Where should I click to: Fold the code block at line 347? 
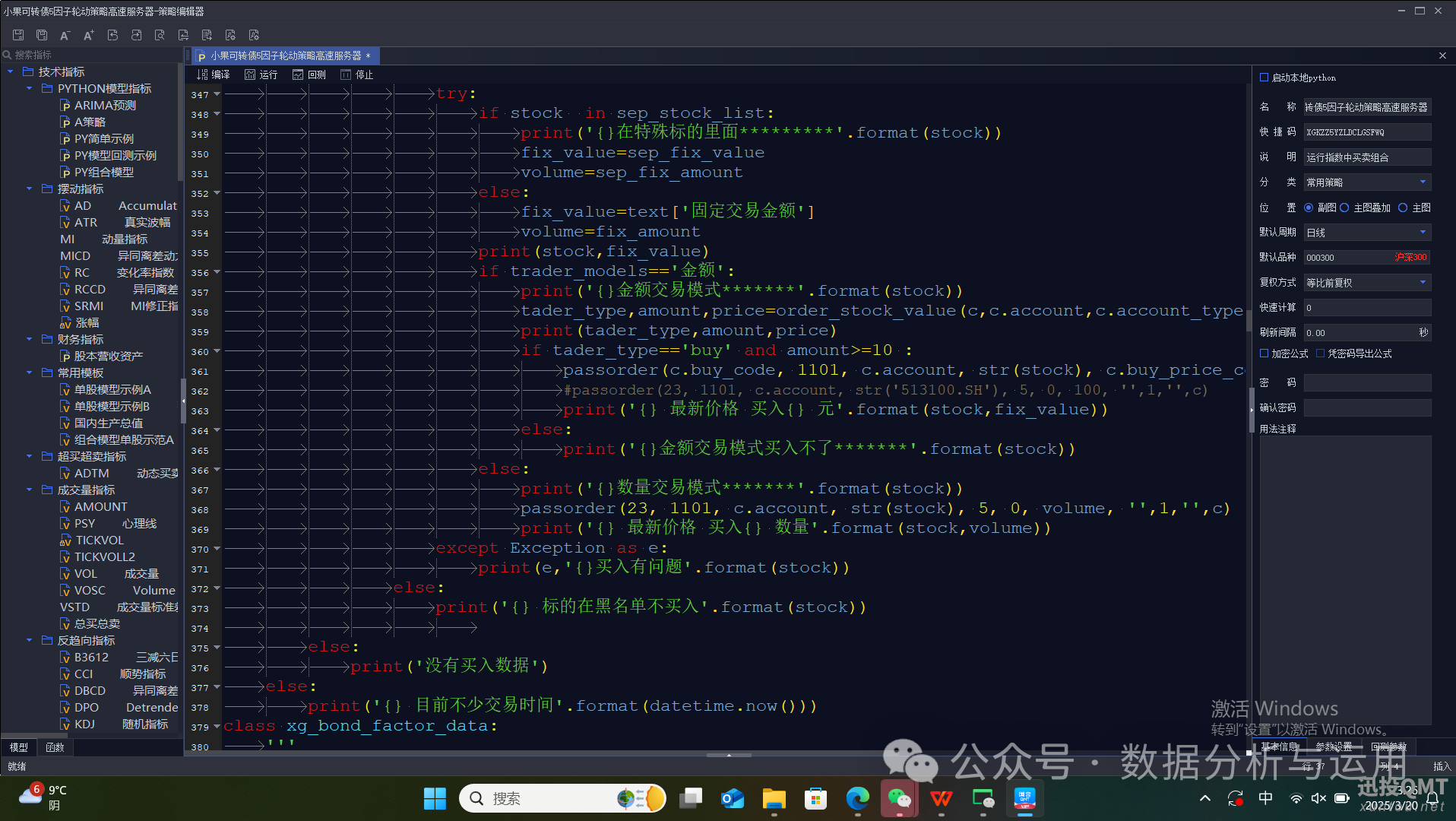(x=217, y=94)
